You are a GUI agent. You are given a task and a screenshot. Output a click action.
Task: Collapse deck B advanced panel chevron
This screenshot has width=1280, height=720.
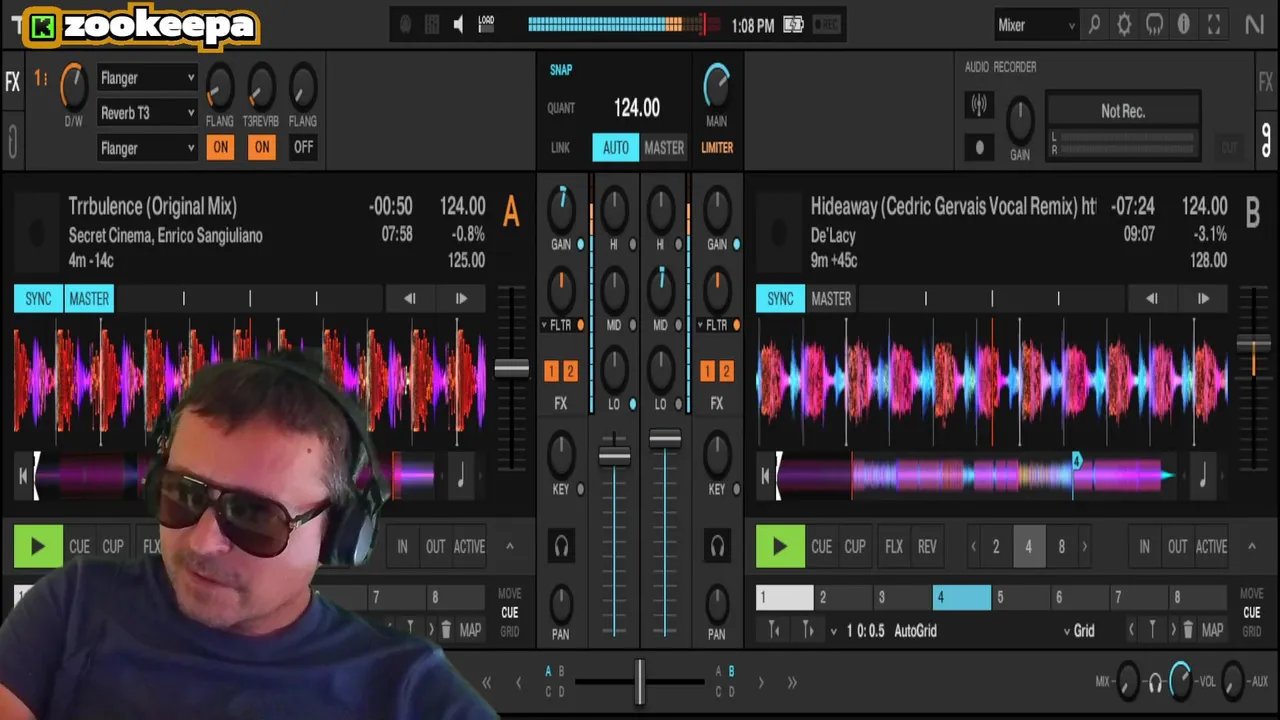(1251, 546)
